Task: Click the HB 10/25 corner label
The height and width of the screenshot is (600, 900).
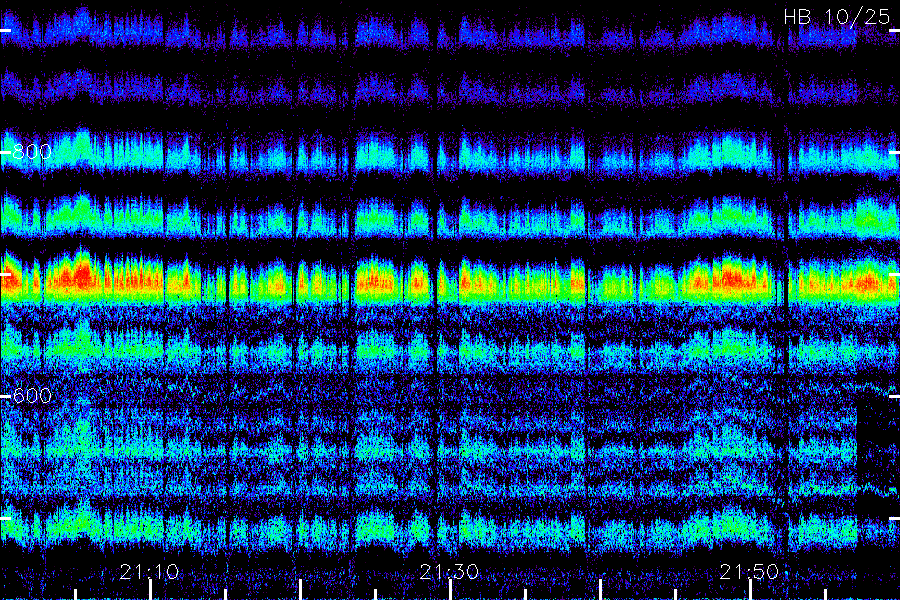Action: click(837, 17)
